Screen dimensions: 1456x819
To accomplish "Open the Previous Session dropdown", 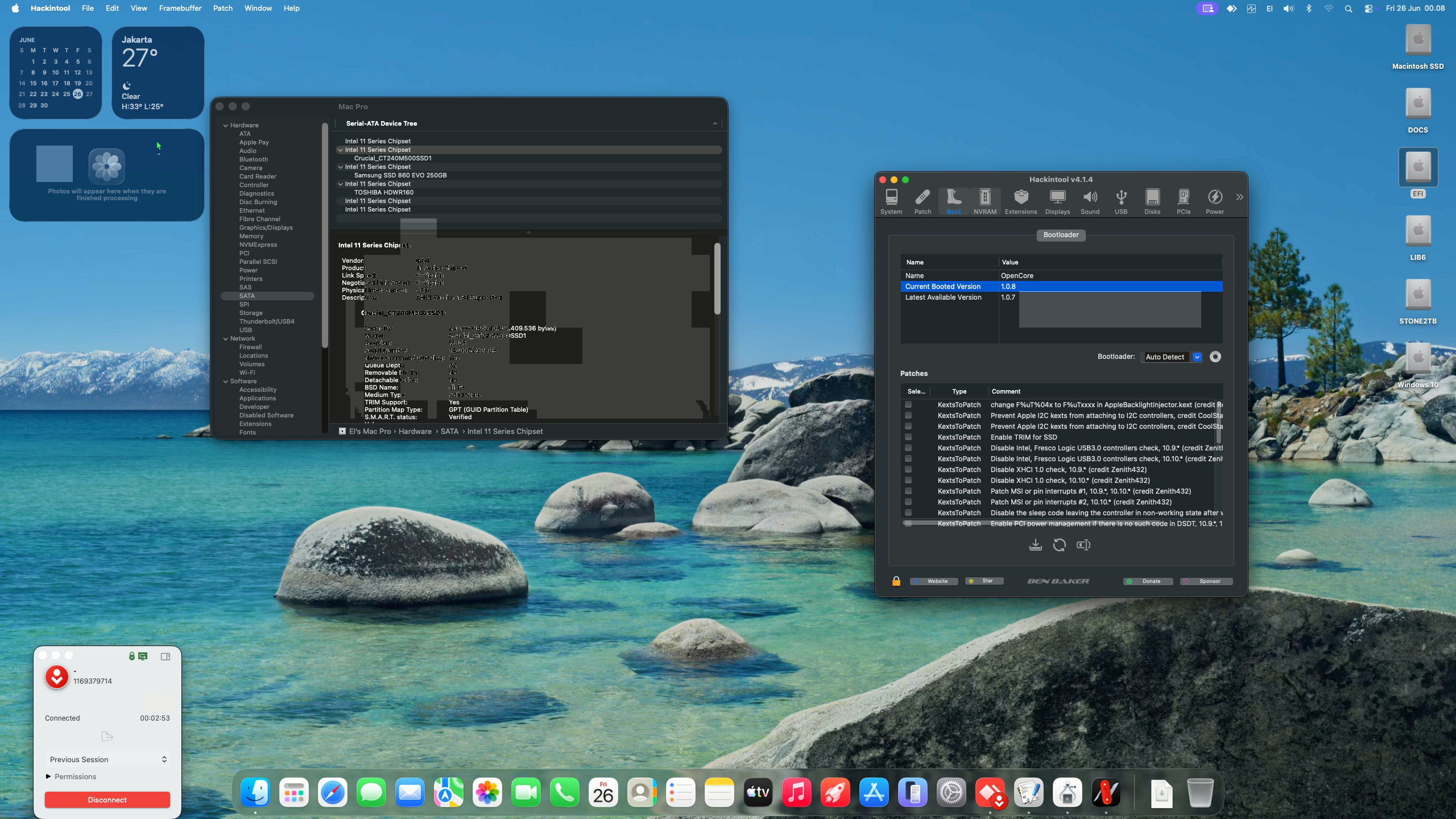I will 107,759.
